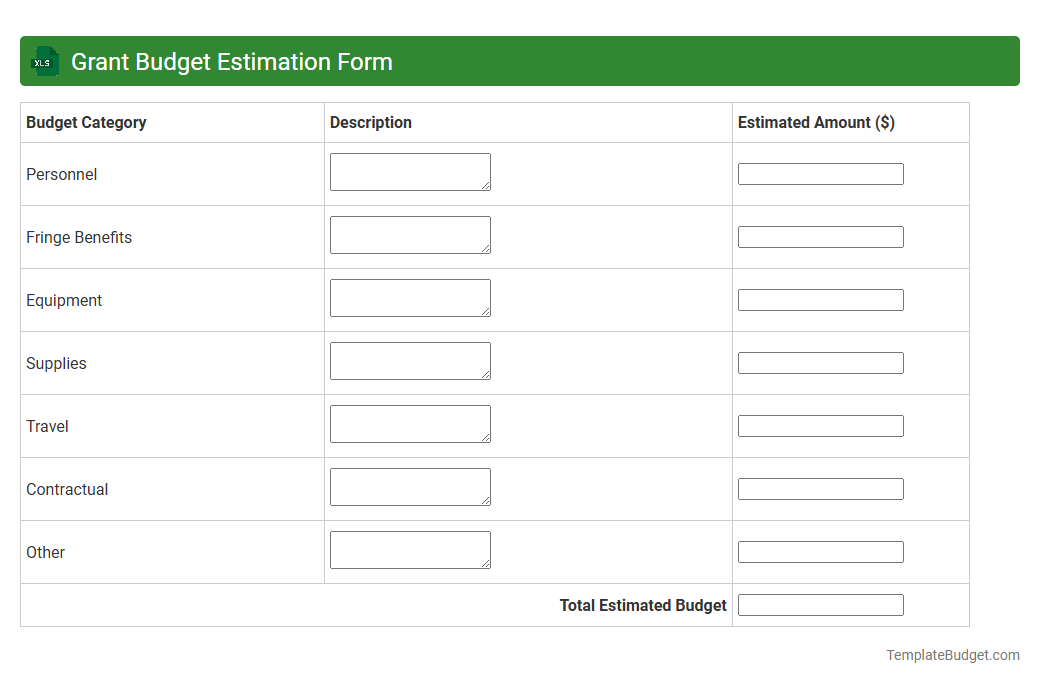Screen dimensions: 1040x684
Task: Click the Fringe Benefits estimated amount field
Action: pos(820,236)
